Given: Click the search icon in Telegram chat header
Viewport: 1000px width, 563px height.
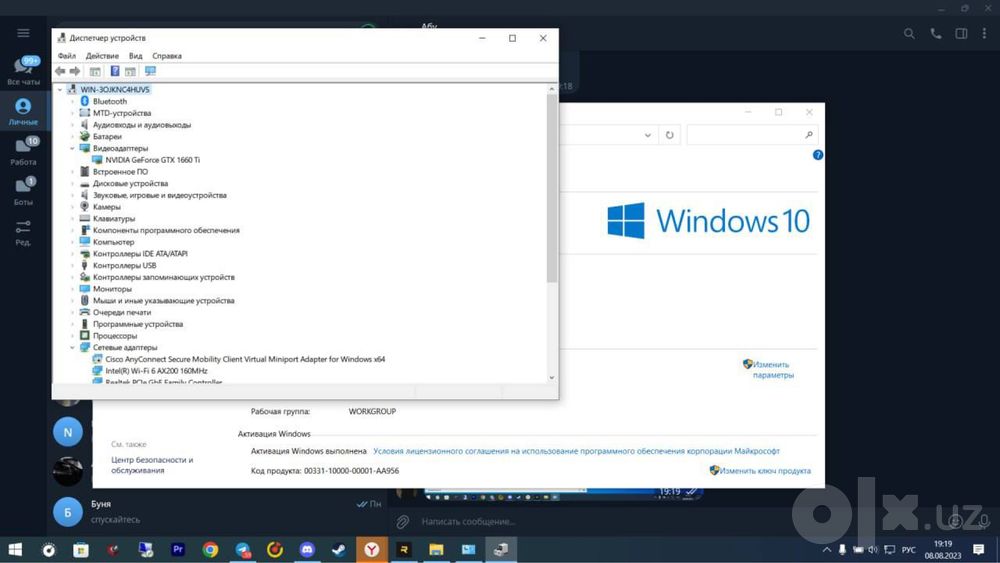Looking at the screenshot, I should 909,34.
